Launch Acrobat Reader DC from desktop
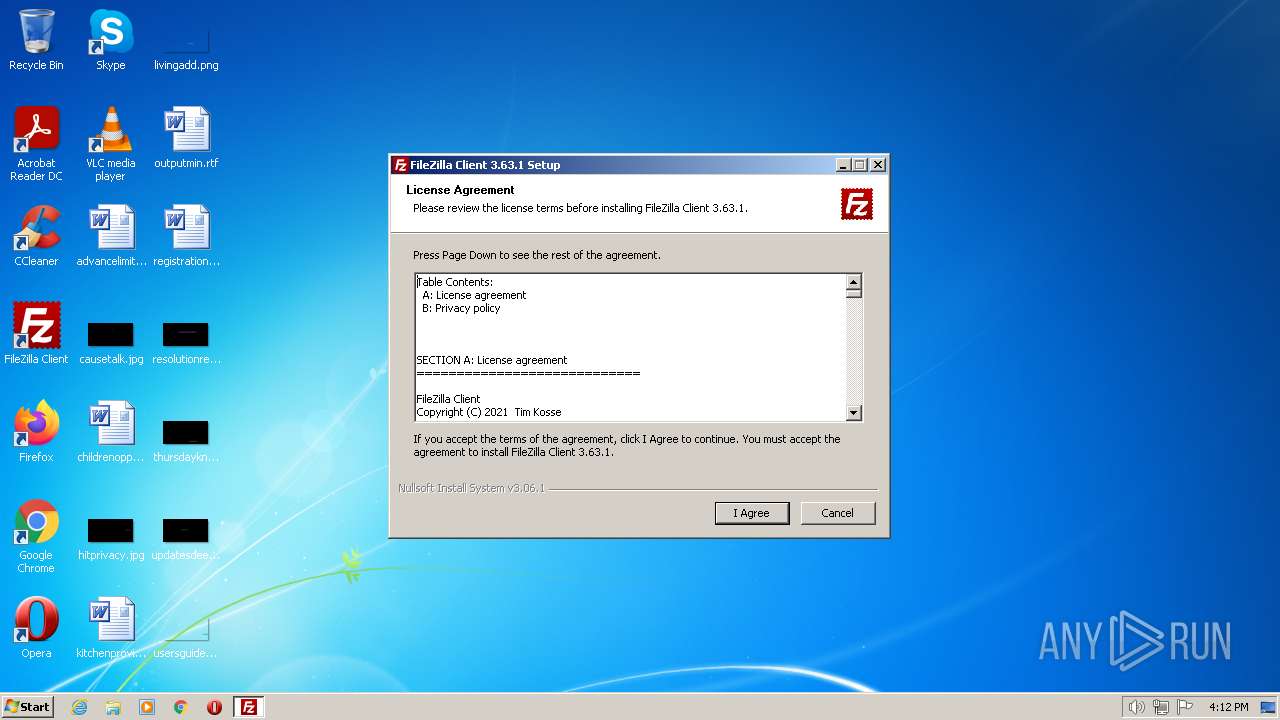1280x720 pixels. (36, 144)
